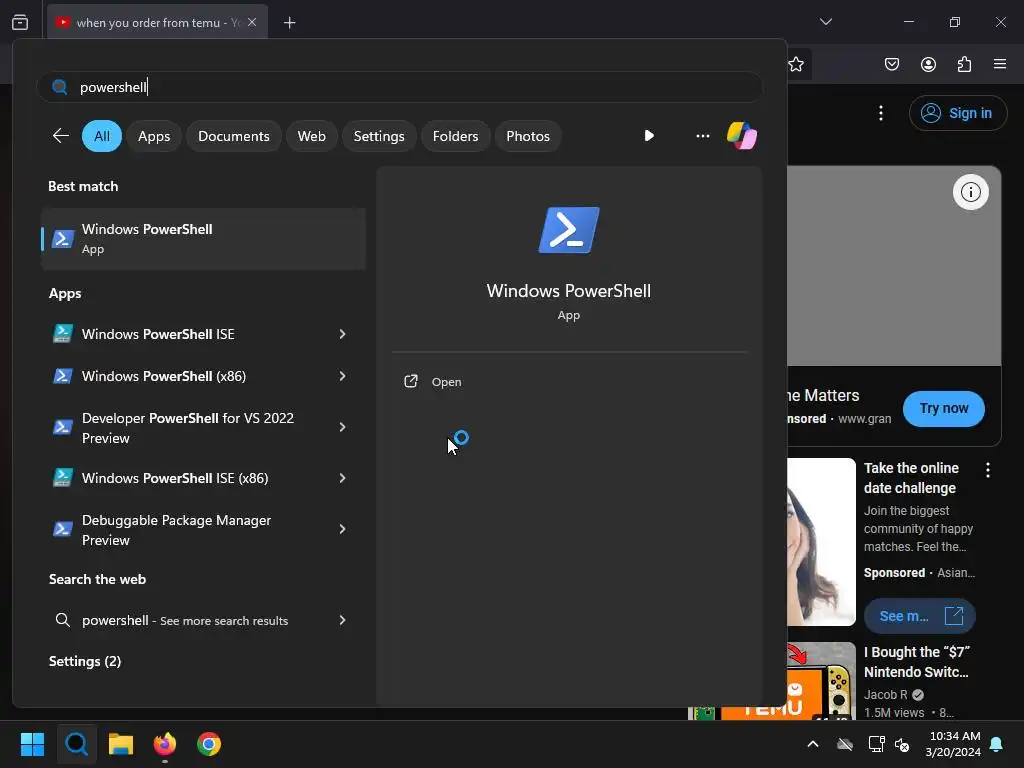1024x768 pixels.
Task: Click the Take the online date challenge title
Action: point(912,478)
